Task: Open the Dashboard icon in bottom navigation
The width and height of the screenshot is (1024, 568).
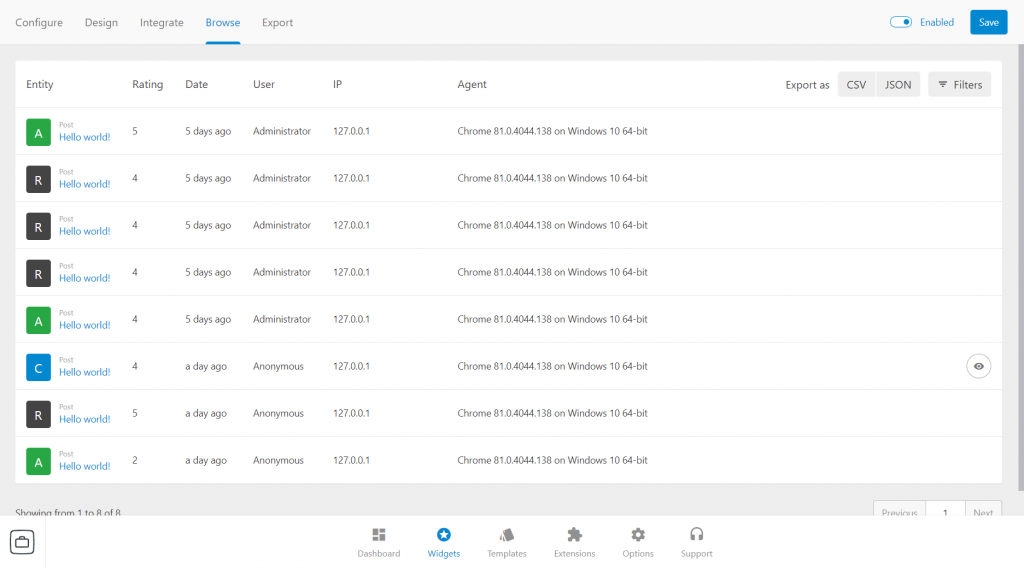Action: click(x=379, y=535)
